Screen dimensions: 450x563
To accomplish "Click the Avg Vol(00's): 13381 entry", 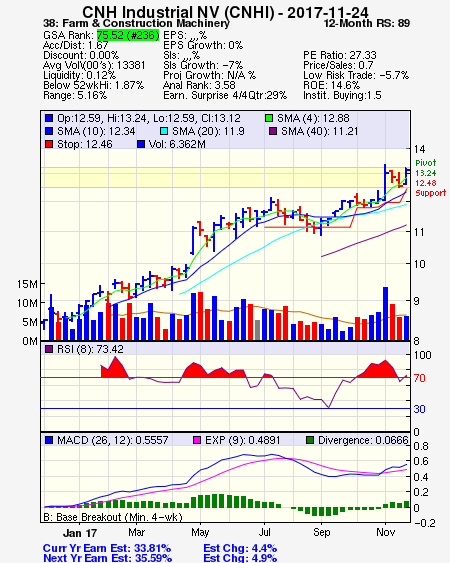I will tap(94, 65).
